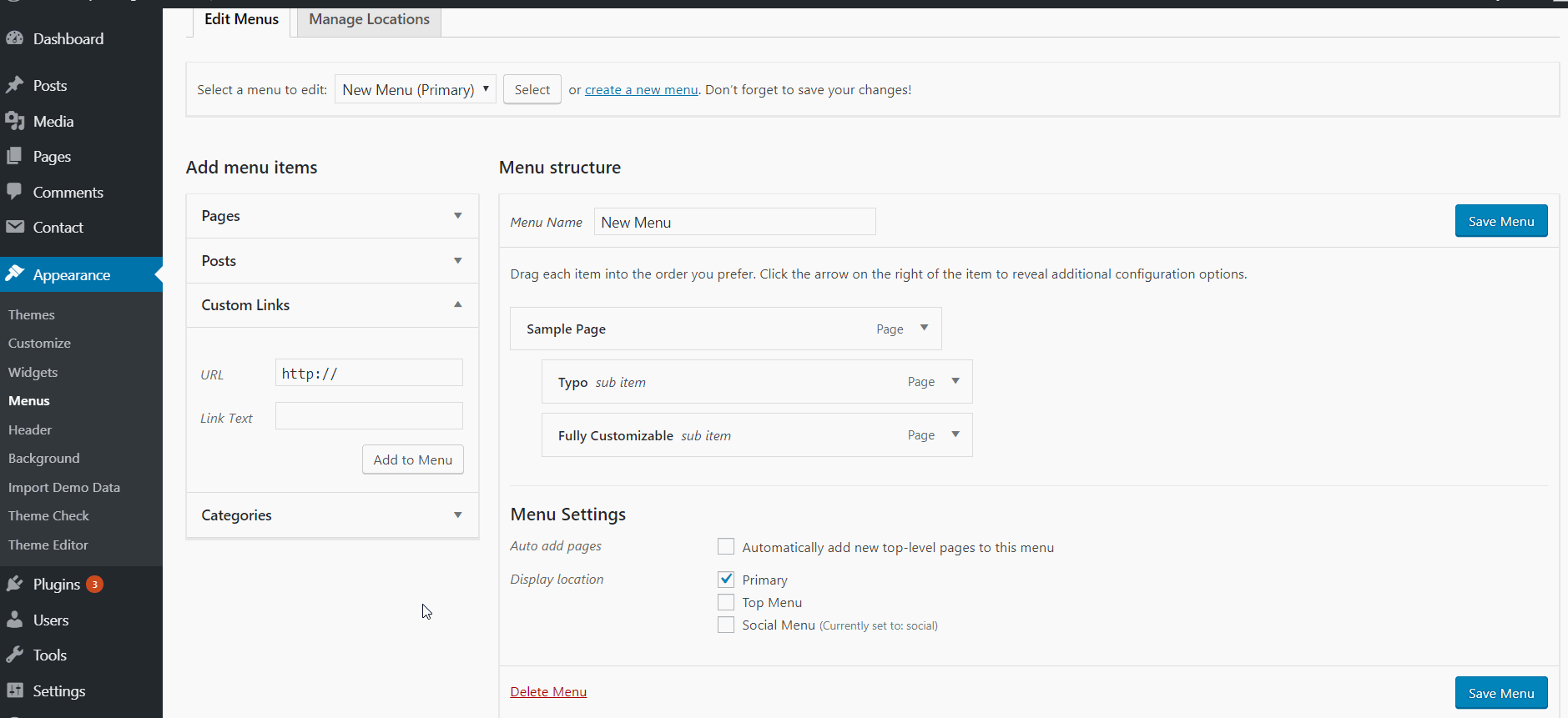Click the Users person icon
The image size is (1568, 718).
click(15, 620)
